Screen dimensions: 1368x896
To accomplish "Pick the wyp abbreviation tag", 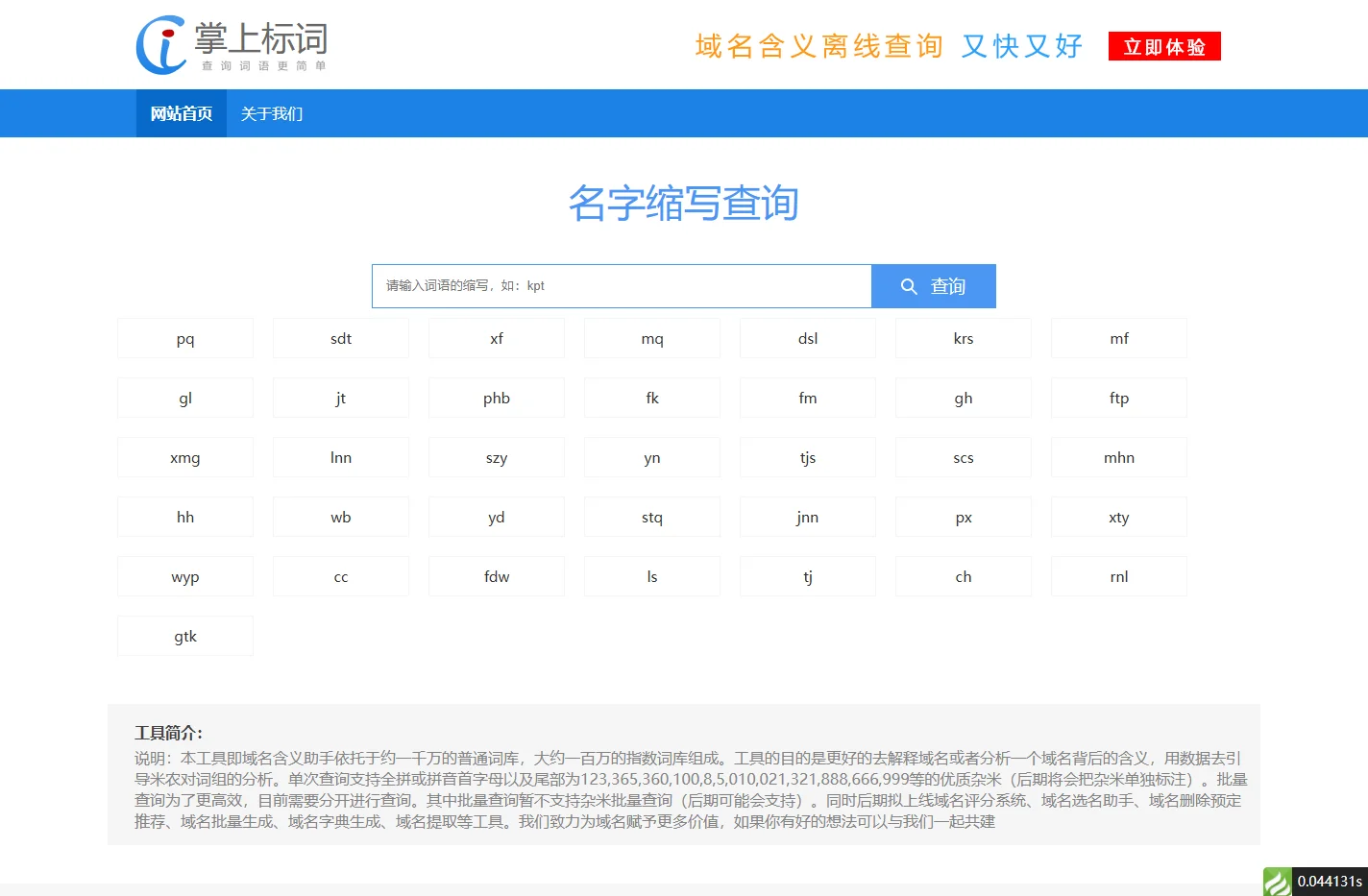I will (185, 576).
